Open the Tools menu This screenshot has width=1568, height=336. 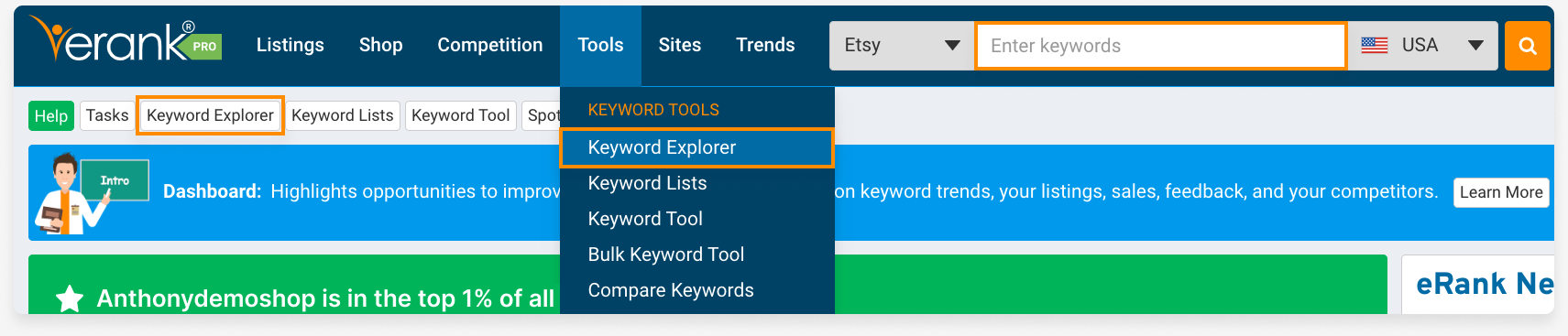coord(600,45)
